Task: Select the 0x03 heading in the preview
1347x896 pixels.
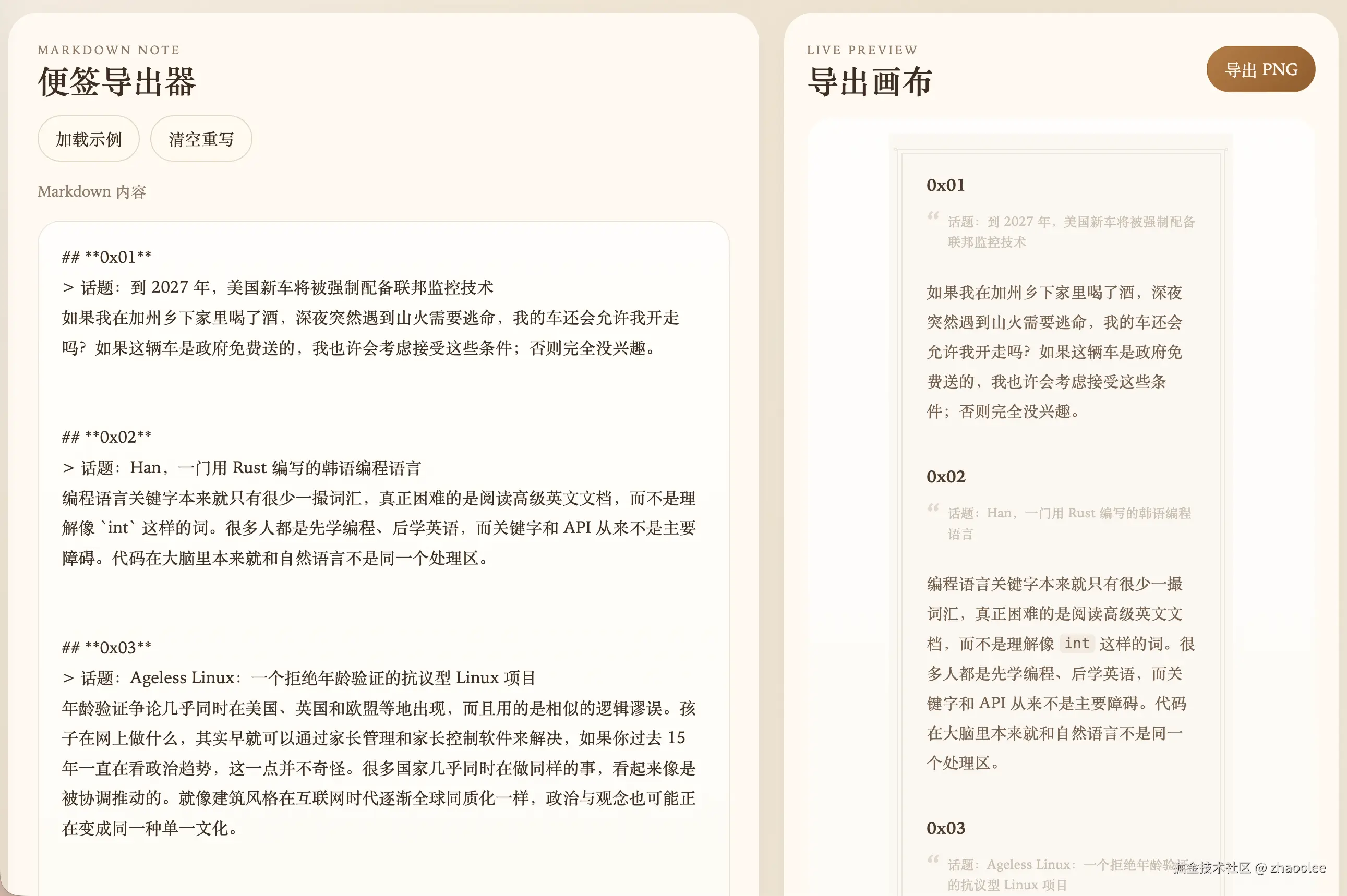Action: 945,828
